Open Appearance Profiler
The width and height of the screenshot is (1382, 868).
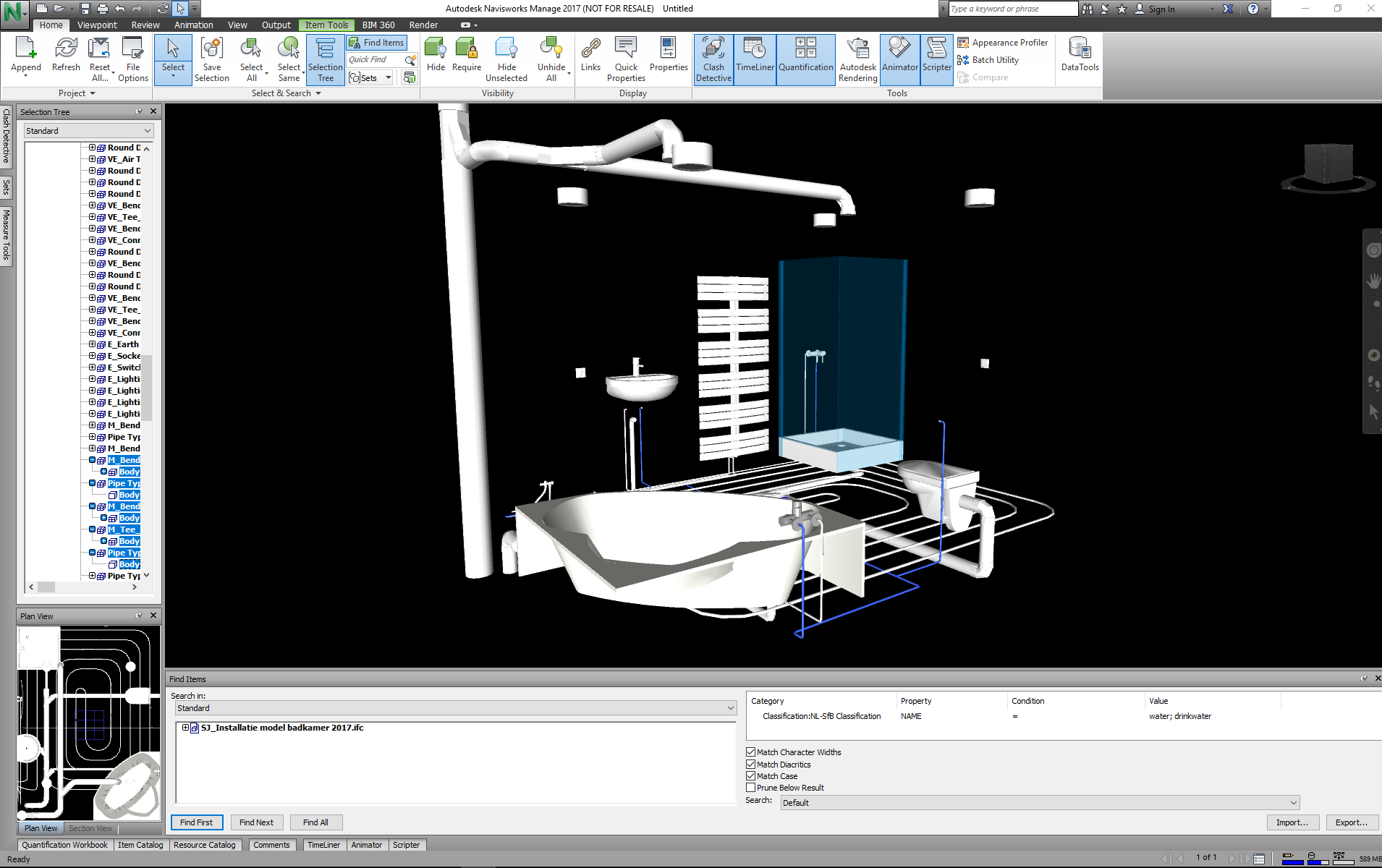click(1003, 43)
